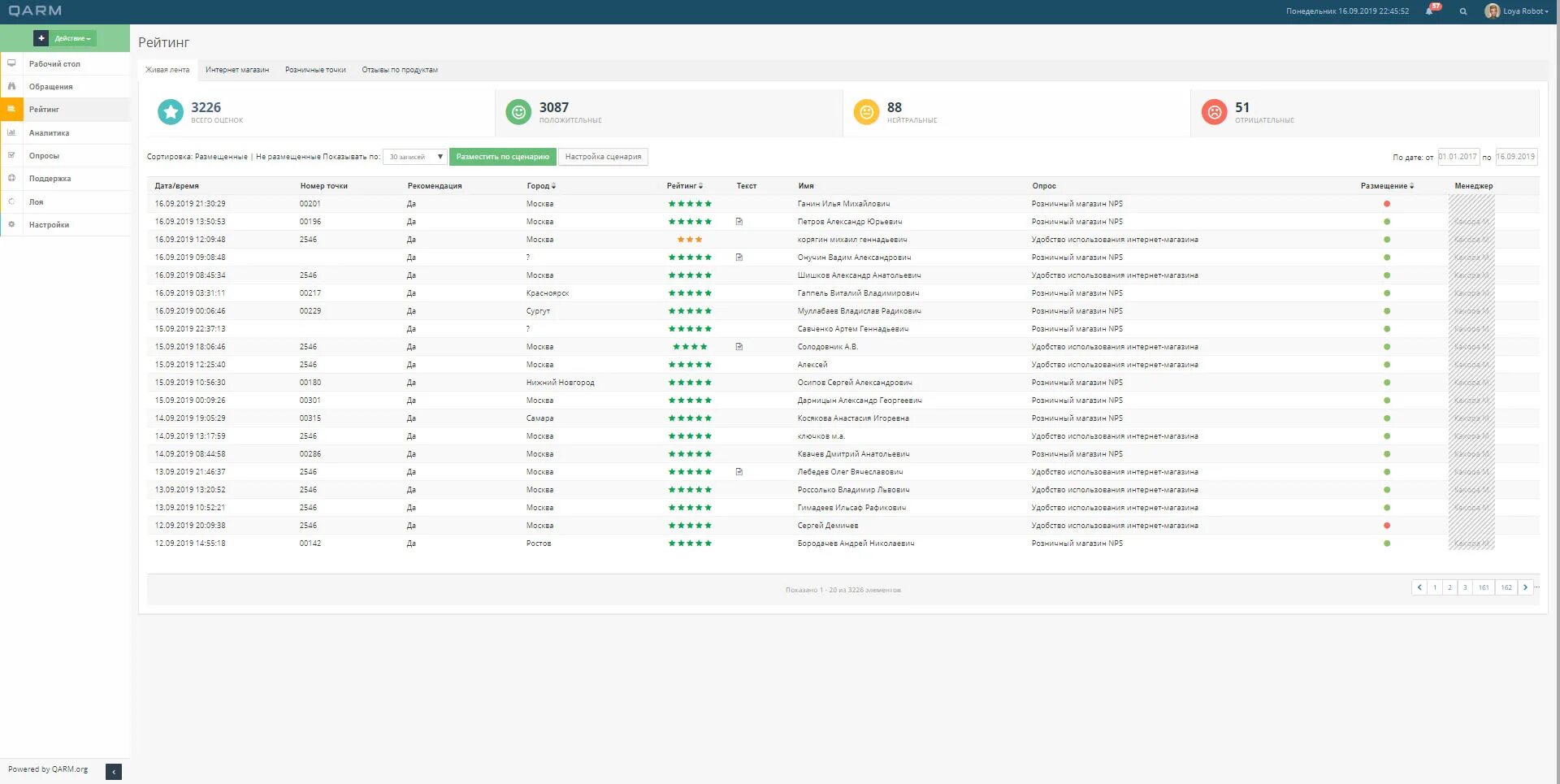Screen dimensions: 1560x784
Task: Toggle placement dot for Муллабаев Владислав Радикович
Action: point(1387,311)
